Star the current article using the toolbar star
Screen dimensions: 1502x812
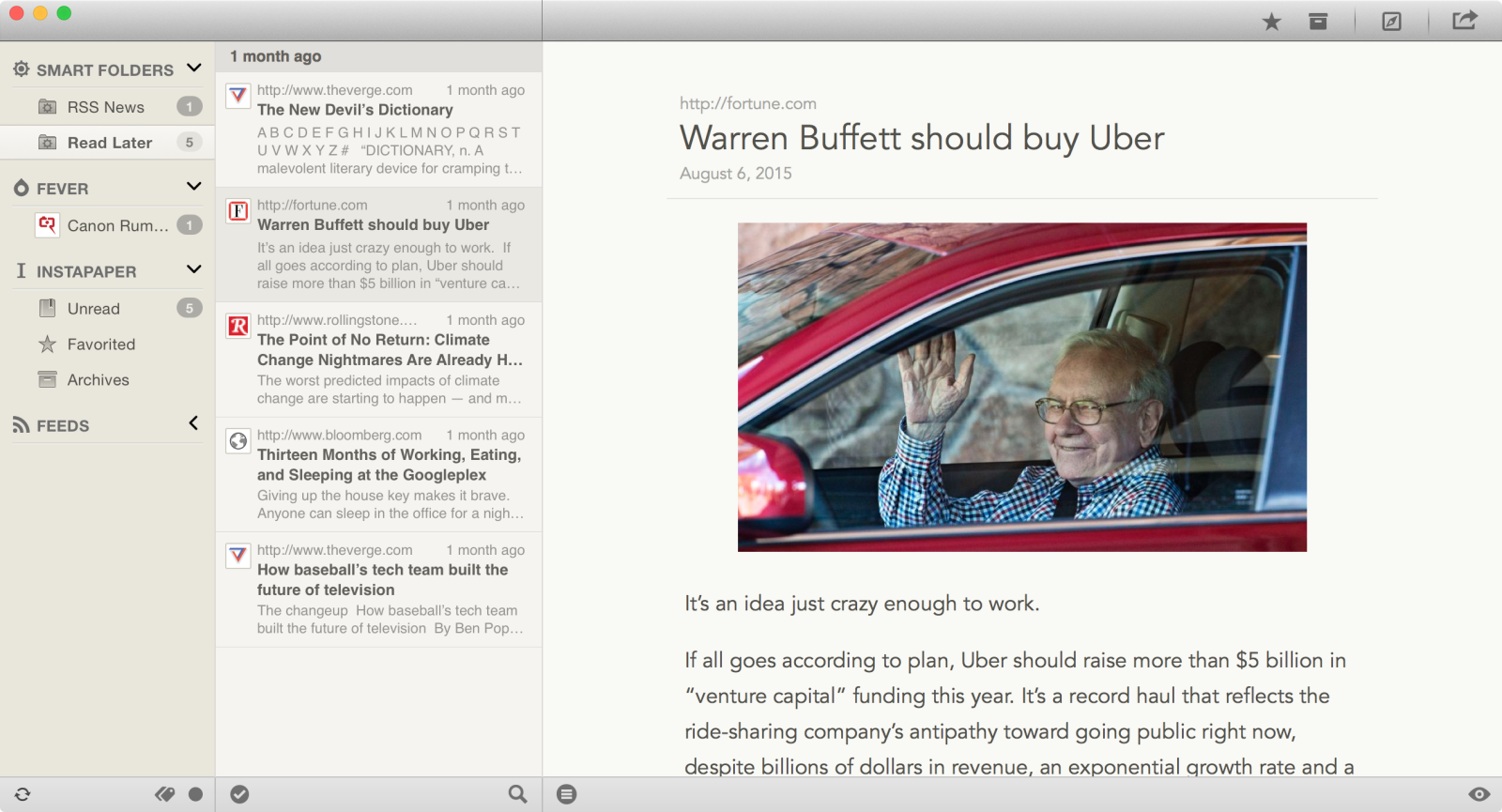tap(1271, 22)
